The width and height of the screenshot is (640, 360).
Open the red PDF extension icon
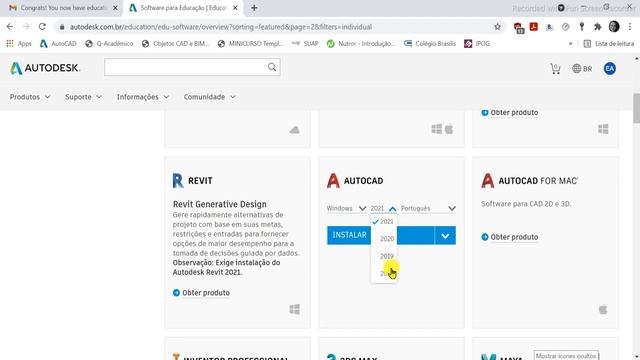click(533, 27)
